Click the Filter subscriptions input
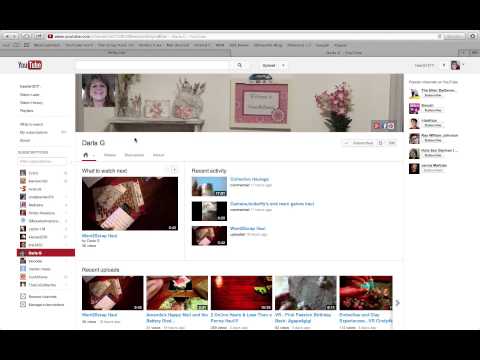 tap(42, 162)
